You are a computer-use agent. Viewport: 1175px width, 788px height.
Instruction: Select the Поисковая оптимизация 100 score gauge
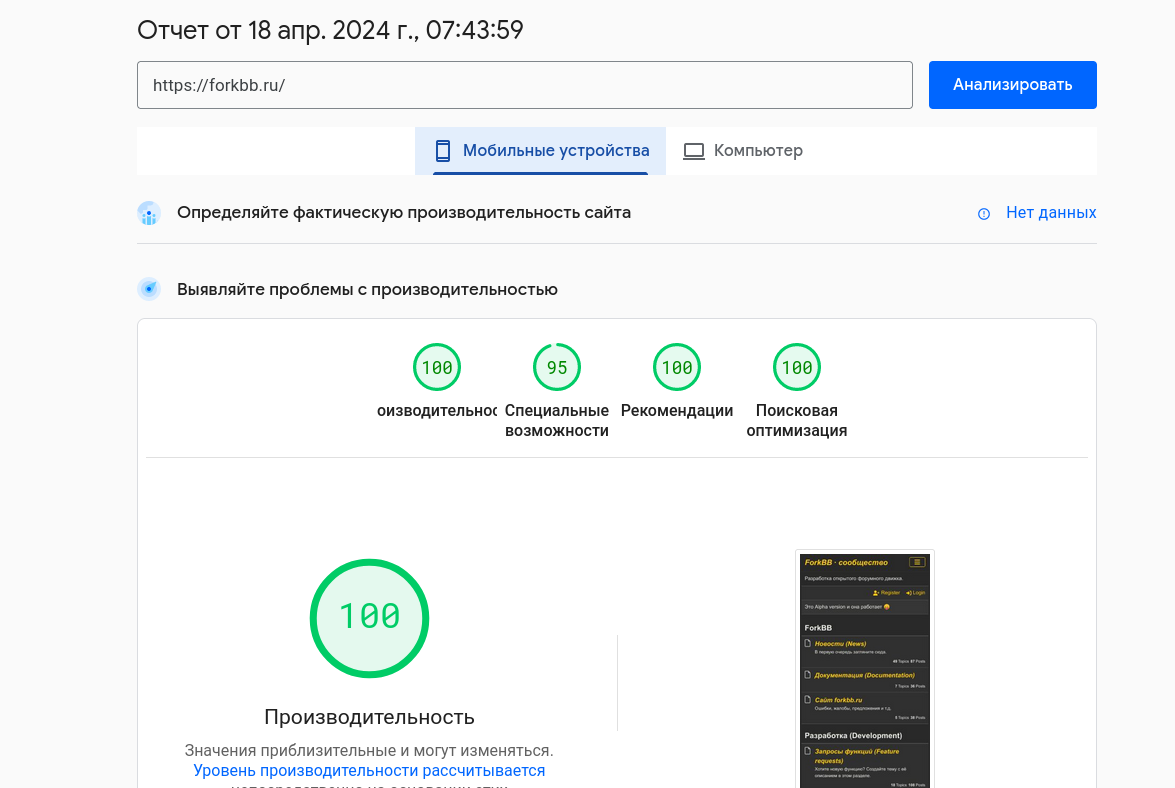[797, 367]
